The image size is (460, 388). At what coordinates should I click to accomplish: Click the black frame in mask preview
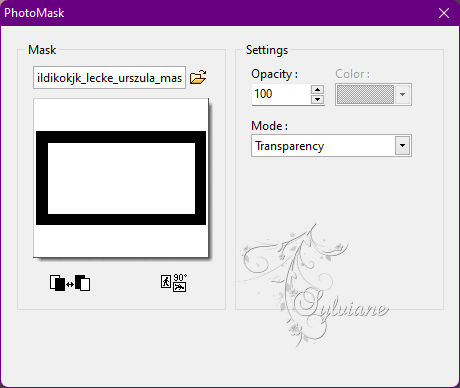coord(121,137)
